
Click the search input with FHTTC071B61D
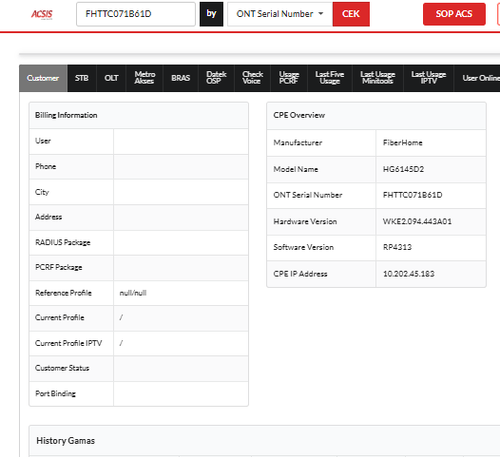[136, 14]
